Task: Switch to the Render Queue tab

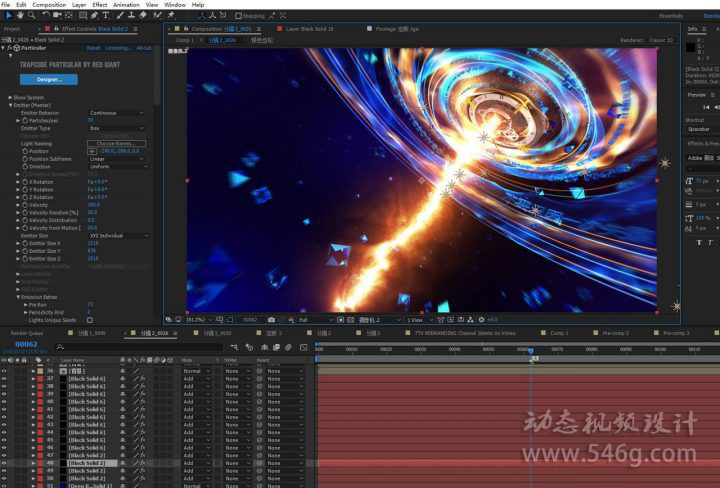Action: (27, 333)
